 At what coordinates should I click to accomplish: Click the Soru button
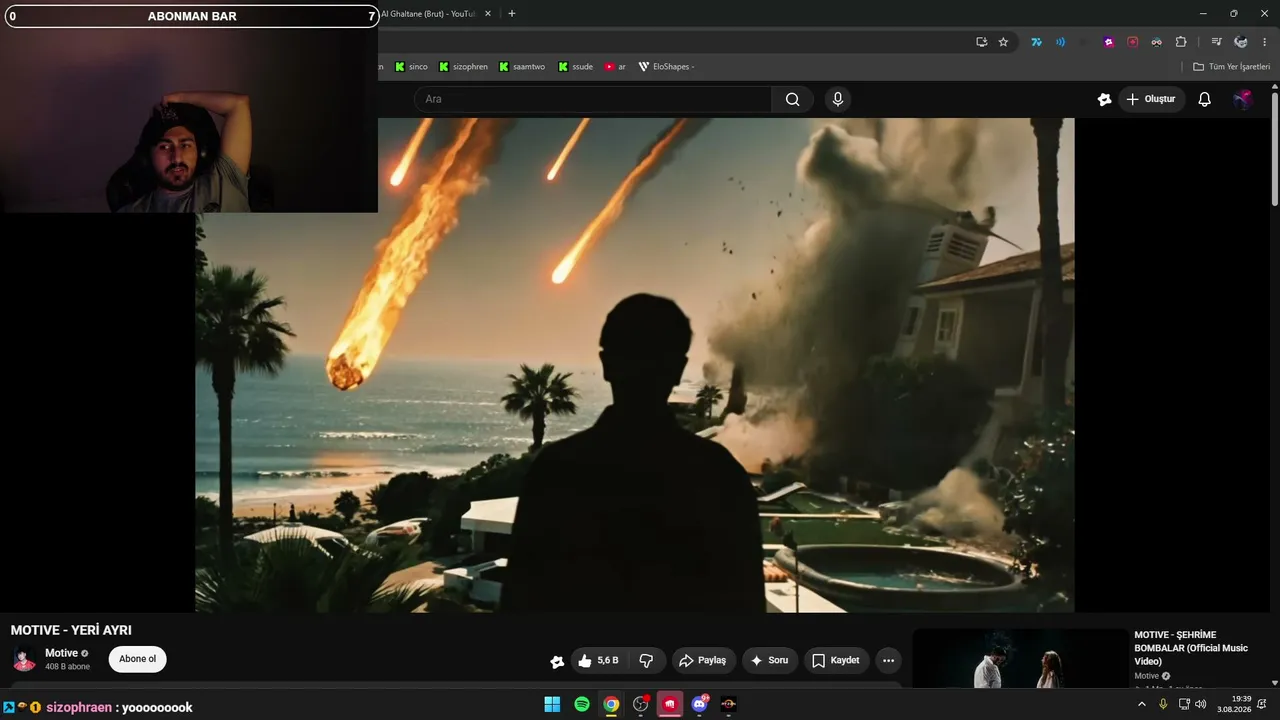(x=769, y=661)
